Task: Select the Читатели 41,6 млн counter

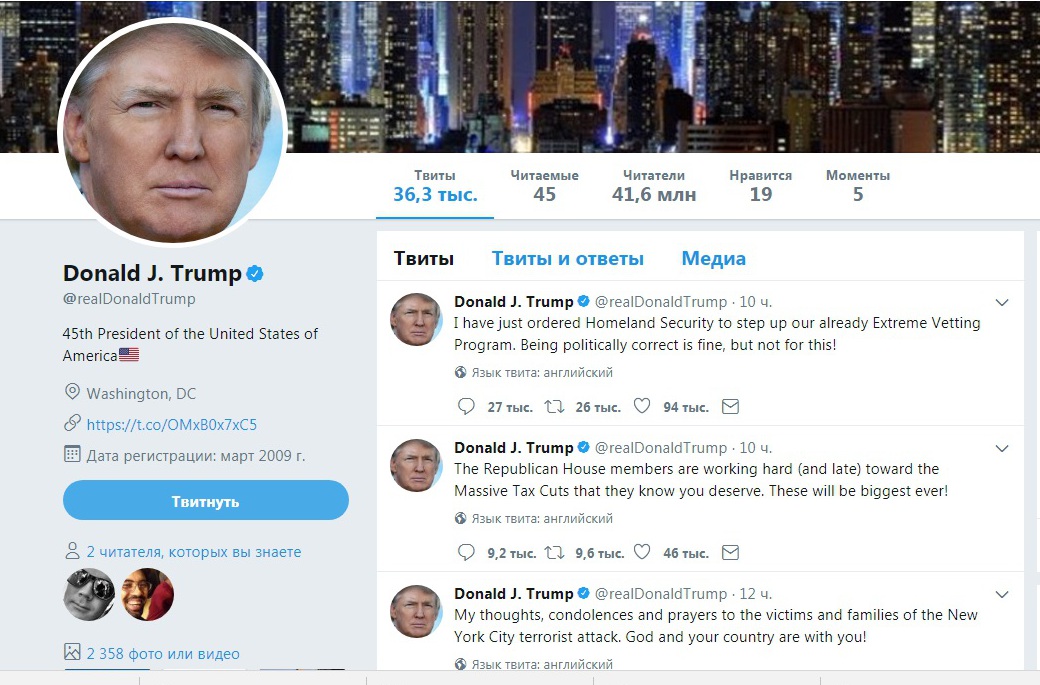Action: click(x=654, y=186)
